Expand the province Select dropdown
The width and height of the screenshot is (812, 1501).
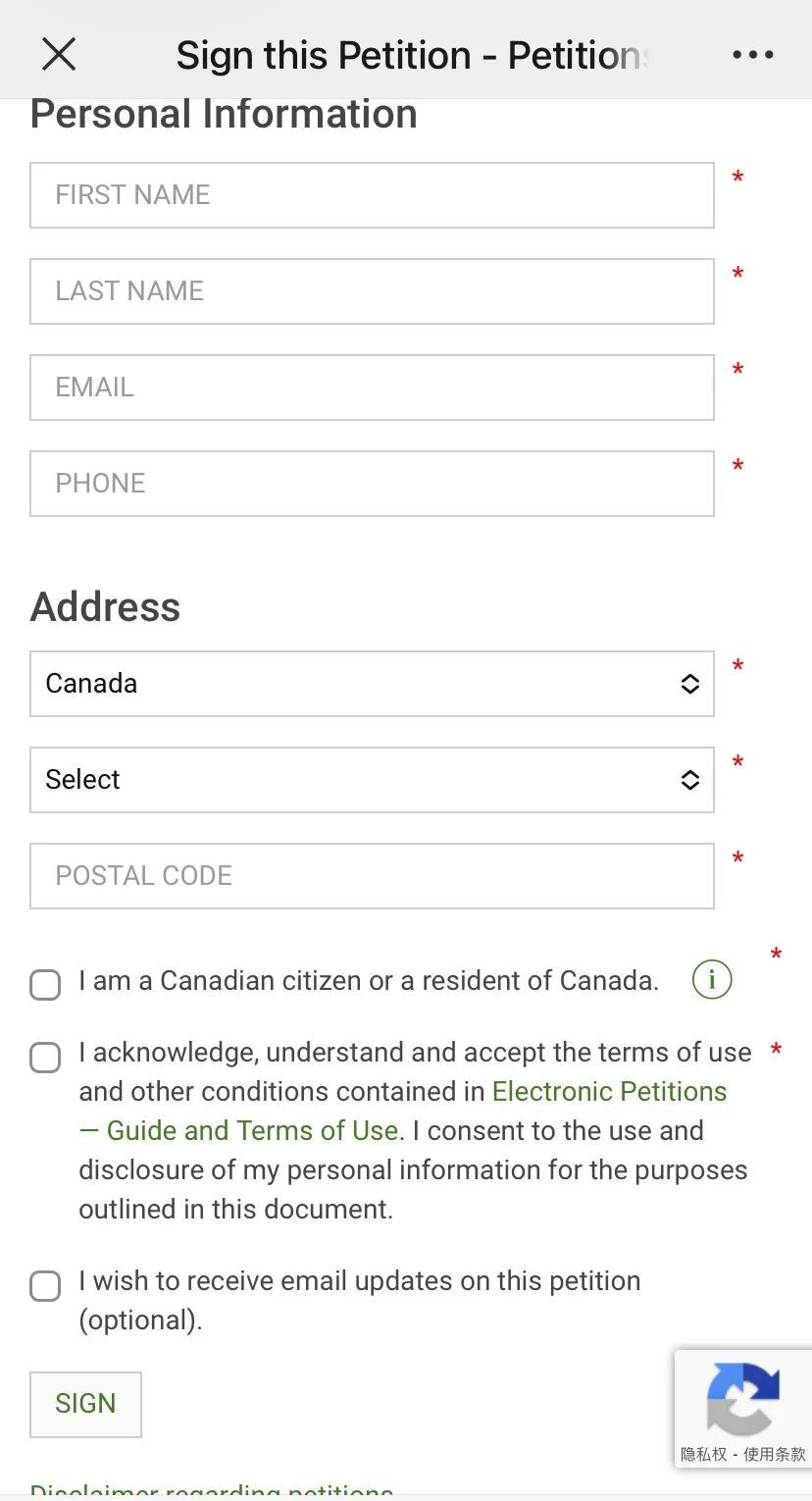tap(372, 780)
